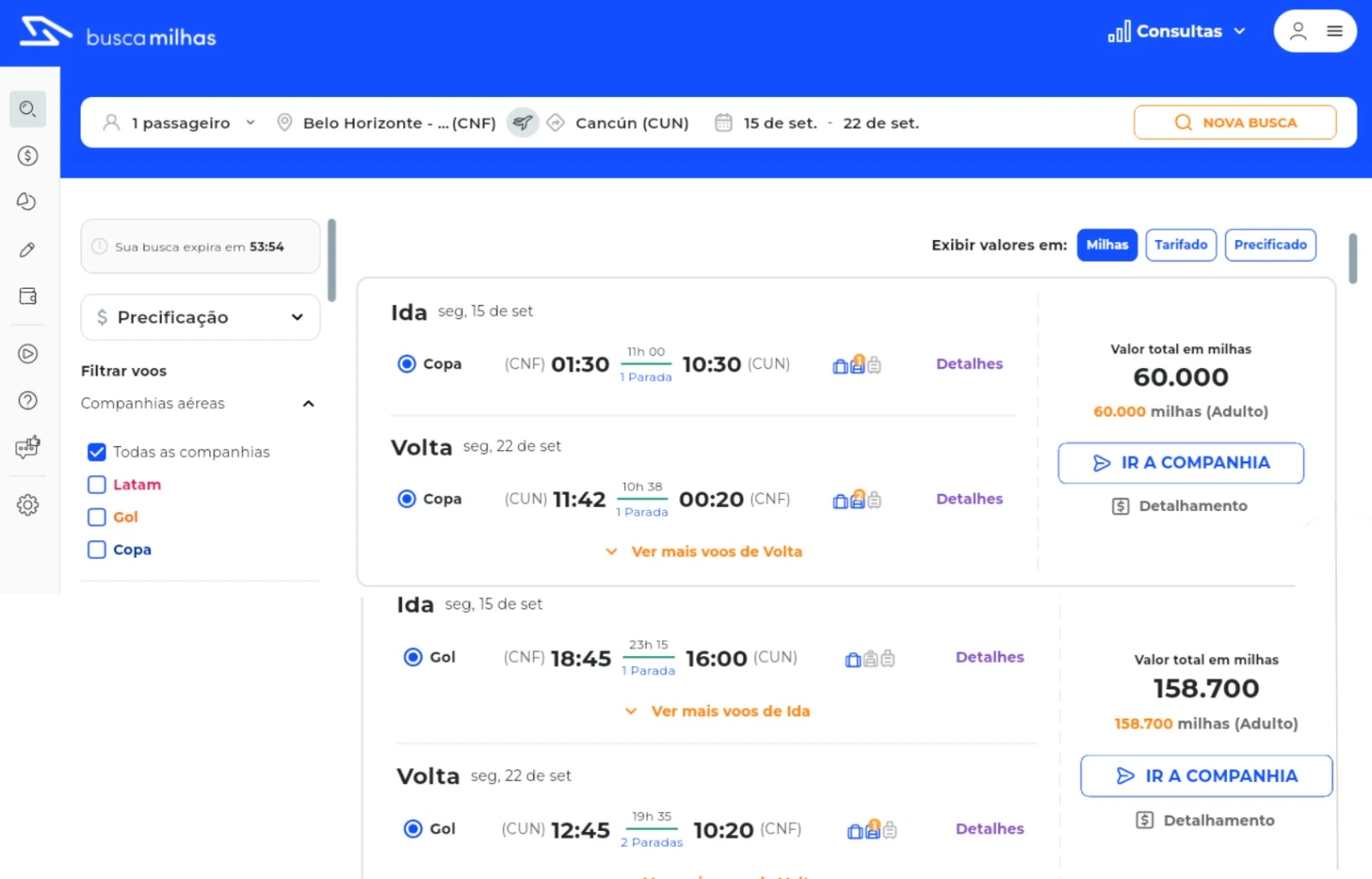Click the clock icon in the search expiry box
This screenshot has height=879, width=1372.
99,246
